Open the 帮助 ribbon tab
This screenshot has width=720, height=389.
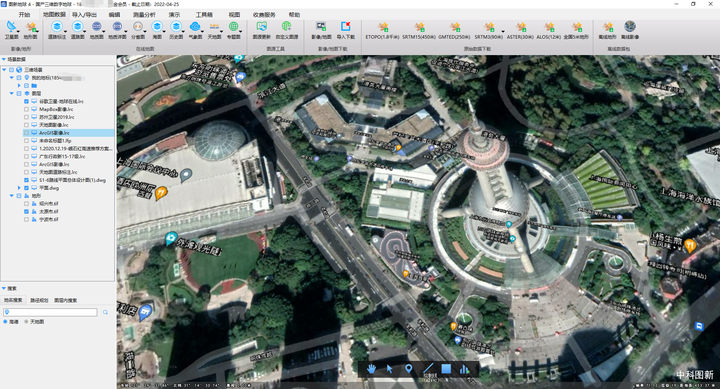294,15
